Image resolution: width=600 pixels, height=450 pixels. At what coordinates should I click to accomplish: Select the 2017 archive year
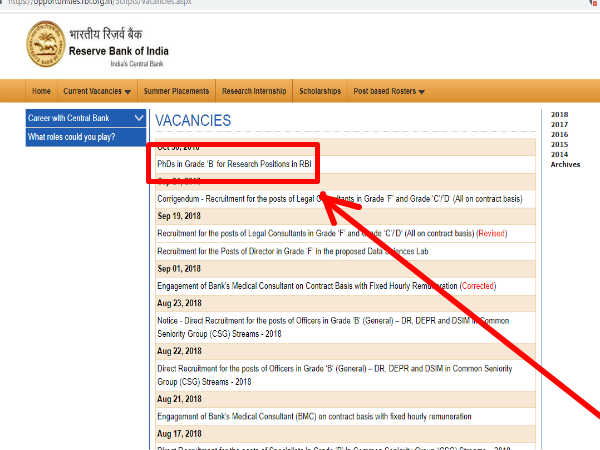(559, 124)
